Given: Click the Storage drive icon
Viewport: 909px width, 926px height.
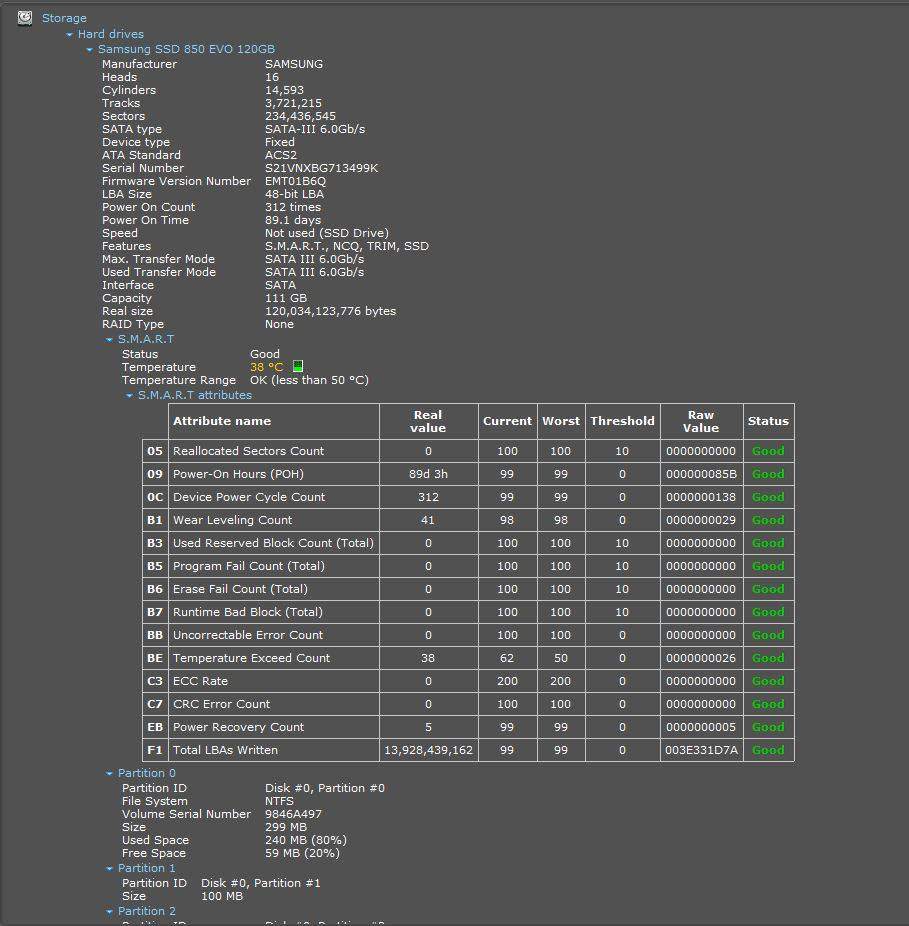Looking at the screenshot, I should (25, 18).
